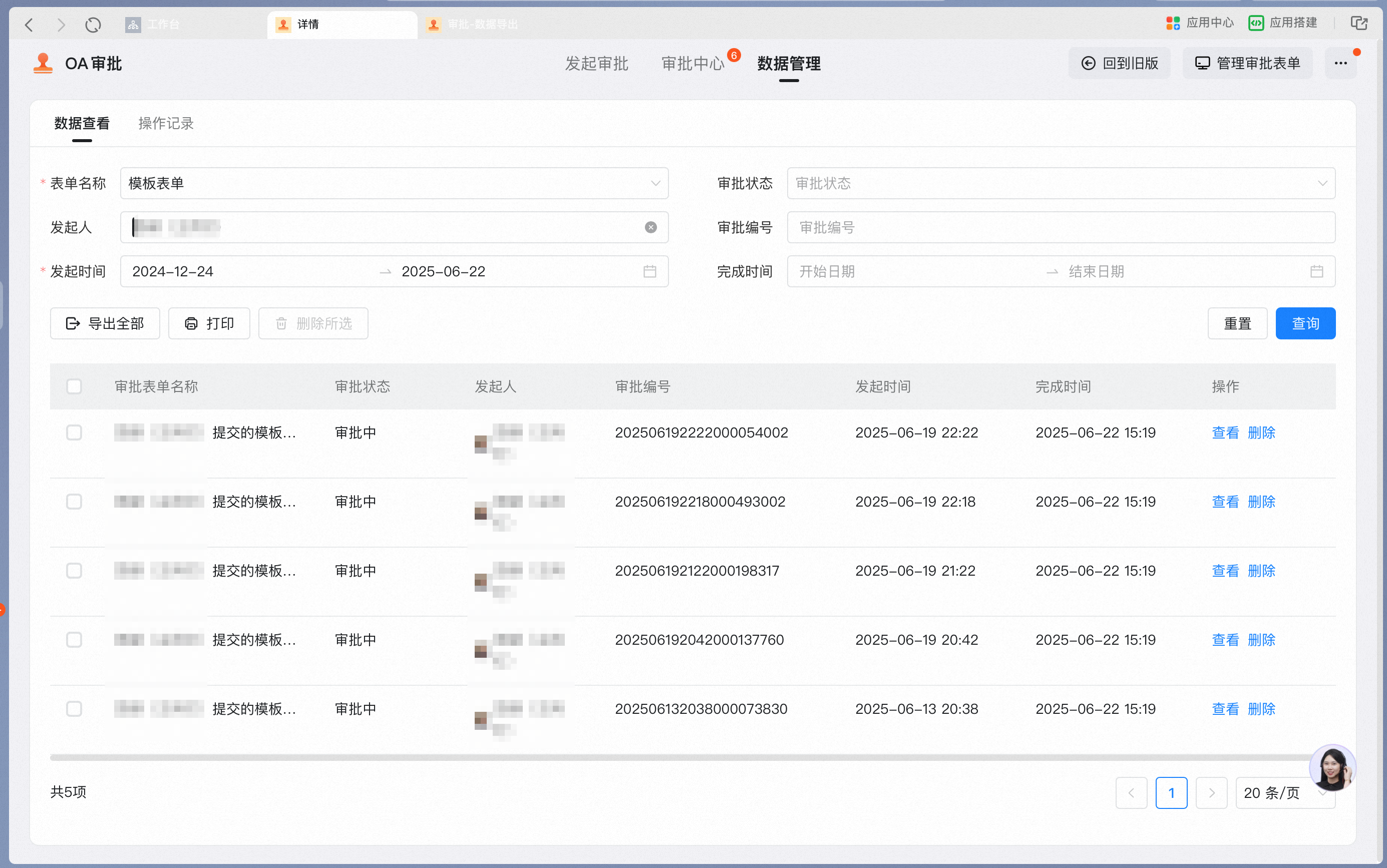Check the row with number 20250613203800073830
This screenshot has height=868, width=1387.
74,709
